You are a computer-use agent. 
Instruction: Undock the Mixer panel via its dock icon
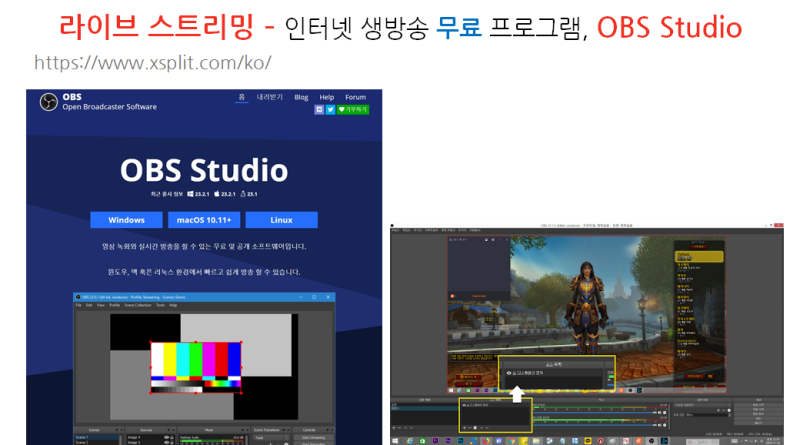coord(243,430)
